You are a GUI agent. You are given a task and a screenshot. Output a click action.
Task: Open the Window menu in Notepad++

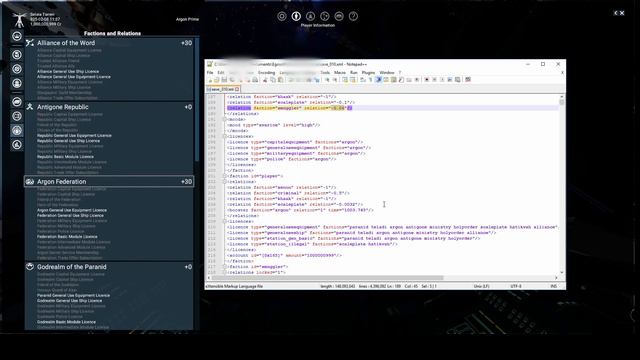(387, 73)
